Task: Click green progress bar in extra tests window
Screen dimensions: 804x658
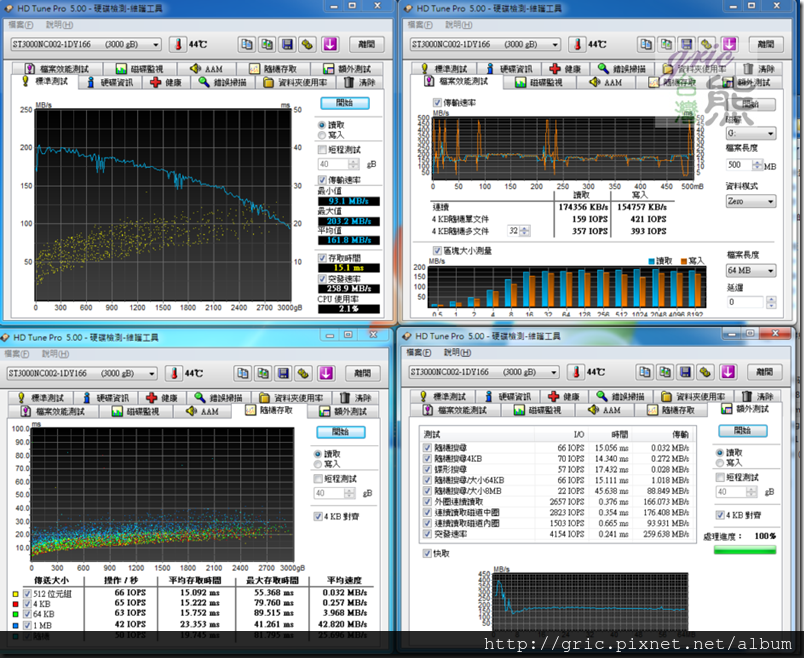Action: 745,550
